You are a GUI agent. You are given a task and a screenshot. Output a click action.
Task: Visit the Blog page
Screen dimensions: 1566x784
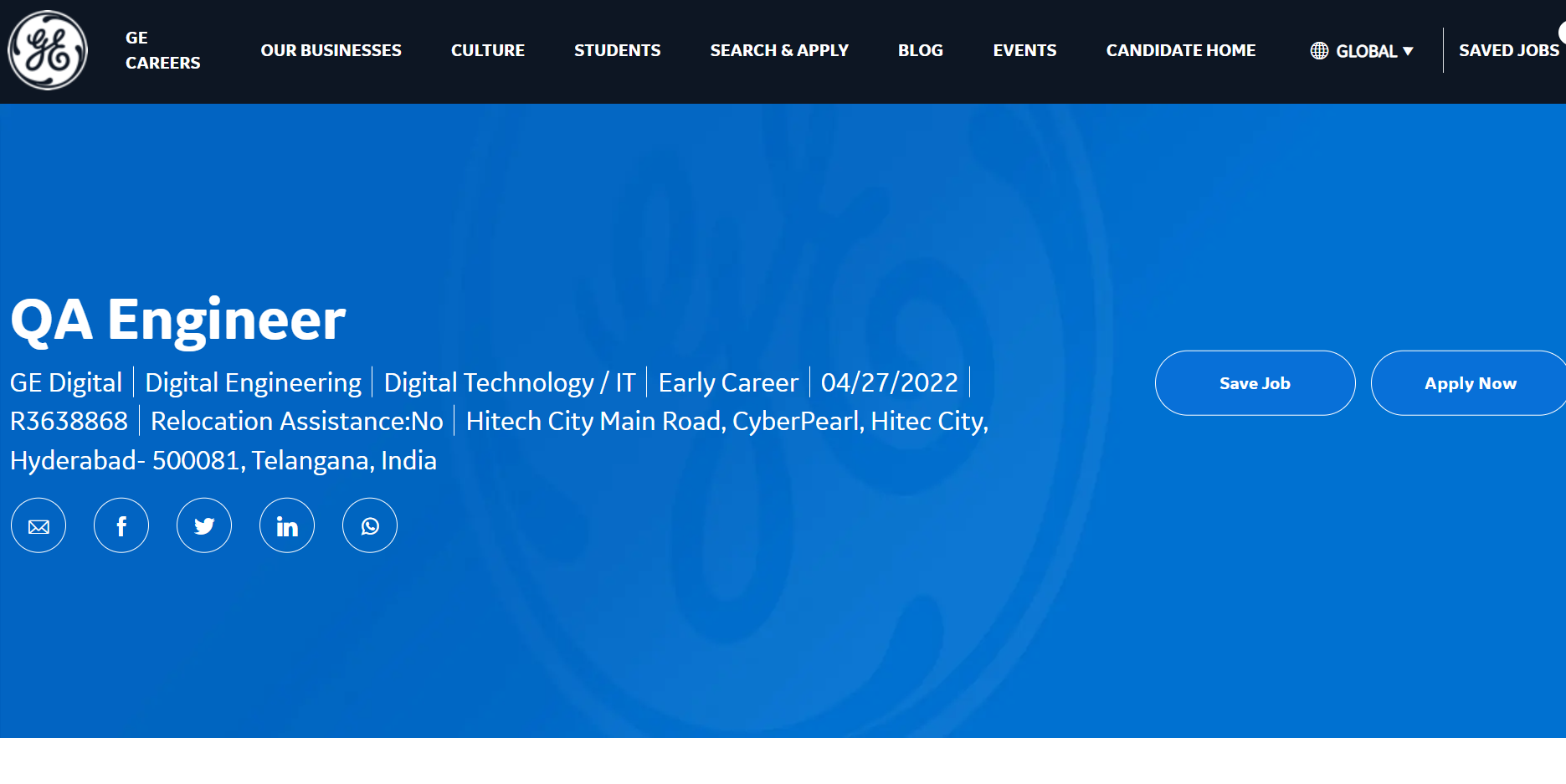point(921,50)
